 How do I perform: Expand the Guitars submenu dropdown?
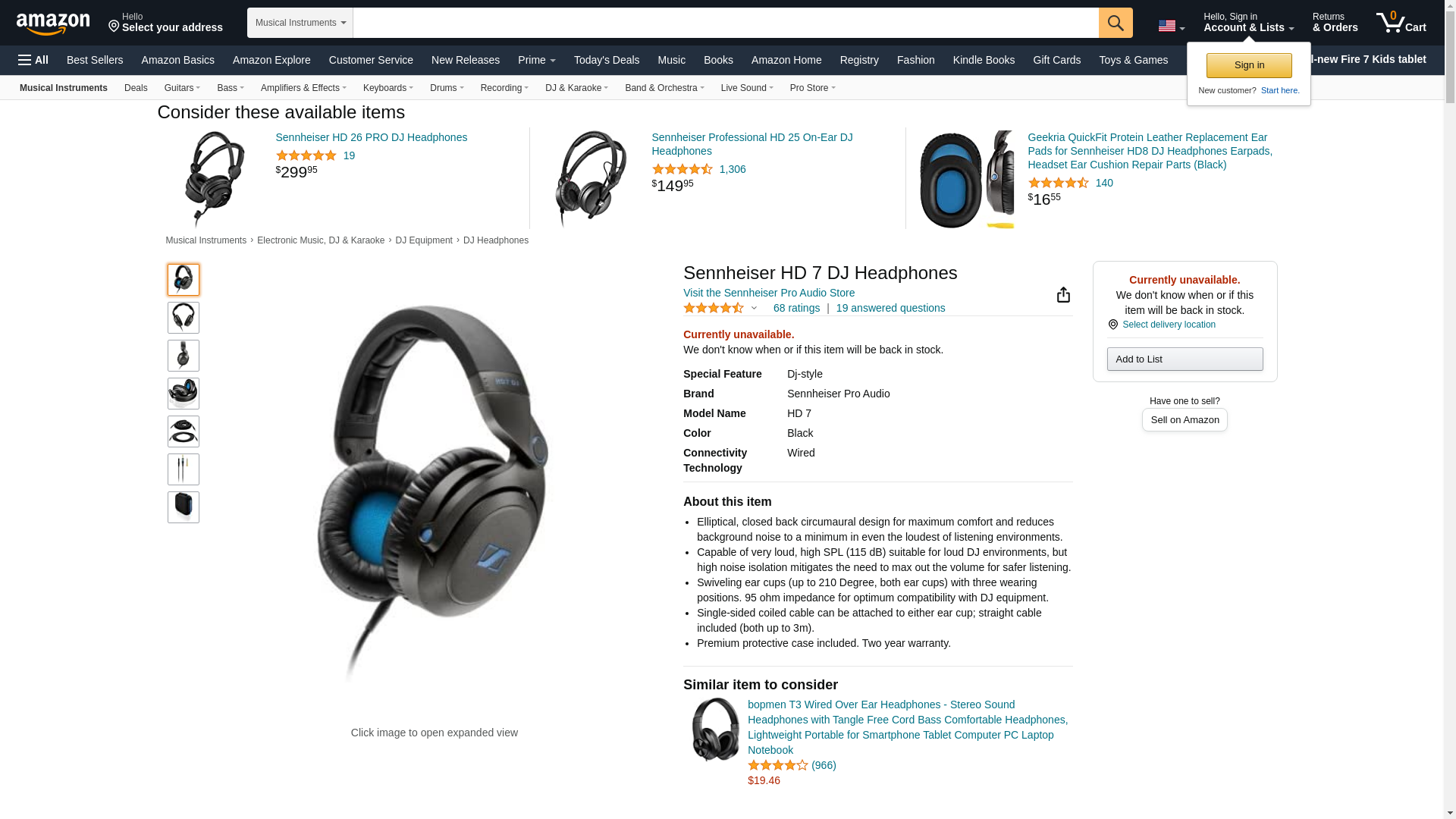pos(182,88)
